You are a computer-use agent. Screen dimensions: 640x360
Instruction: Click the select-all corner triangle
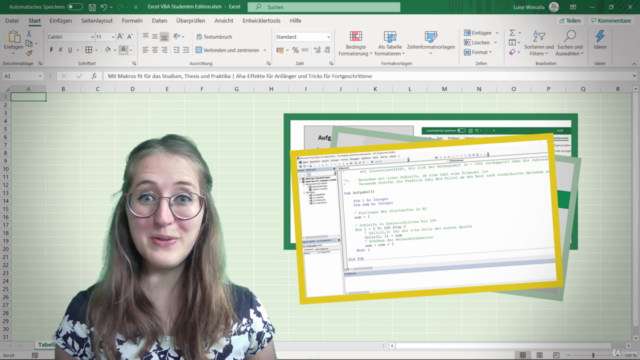[6, 89]
